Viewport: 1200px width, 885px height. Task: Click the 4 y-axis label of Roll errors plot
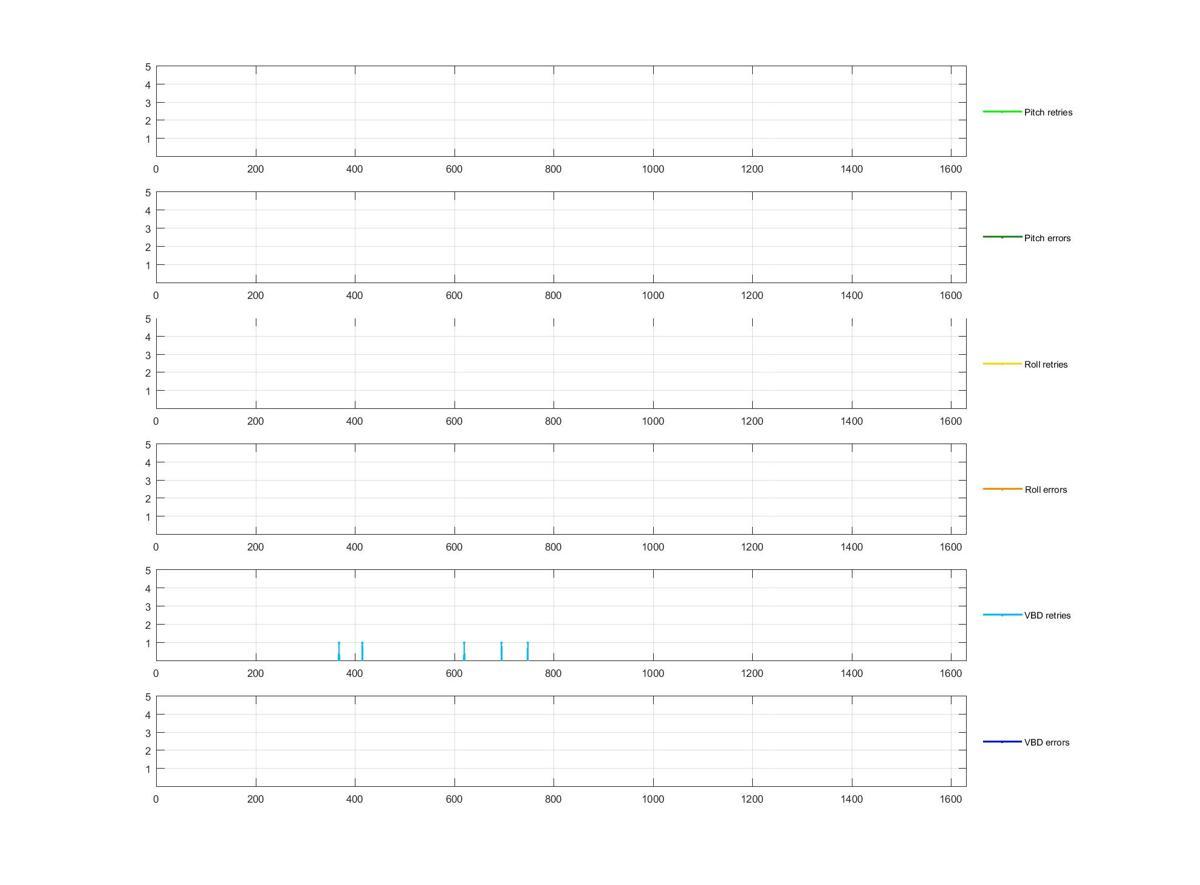click(148, 463)
